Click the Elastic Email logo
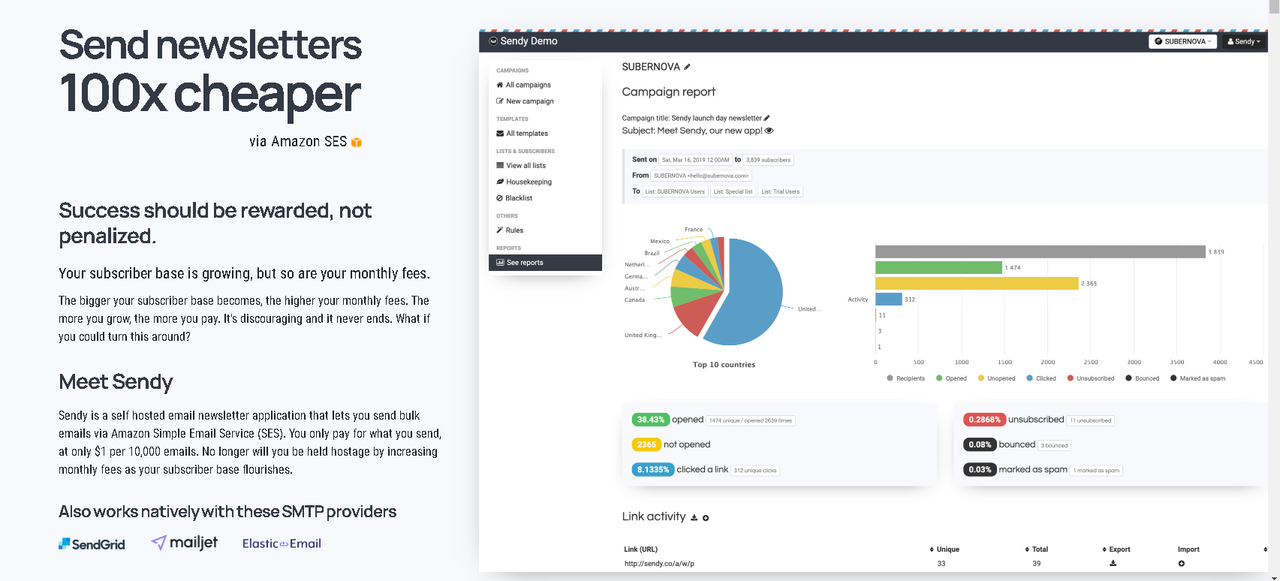The height and width of the screenshot is (581, 1280). click(282, 543)
